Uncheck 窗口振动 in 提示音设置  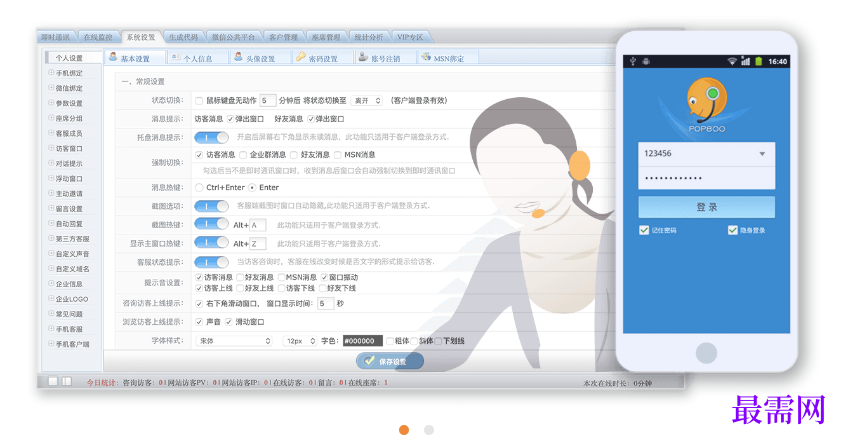tap(325, 277)
